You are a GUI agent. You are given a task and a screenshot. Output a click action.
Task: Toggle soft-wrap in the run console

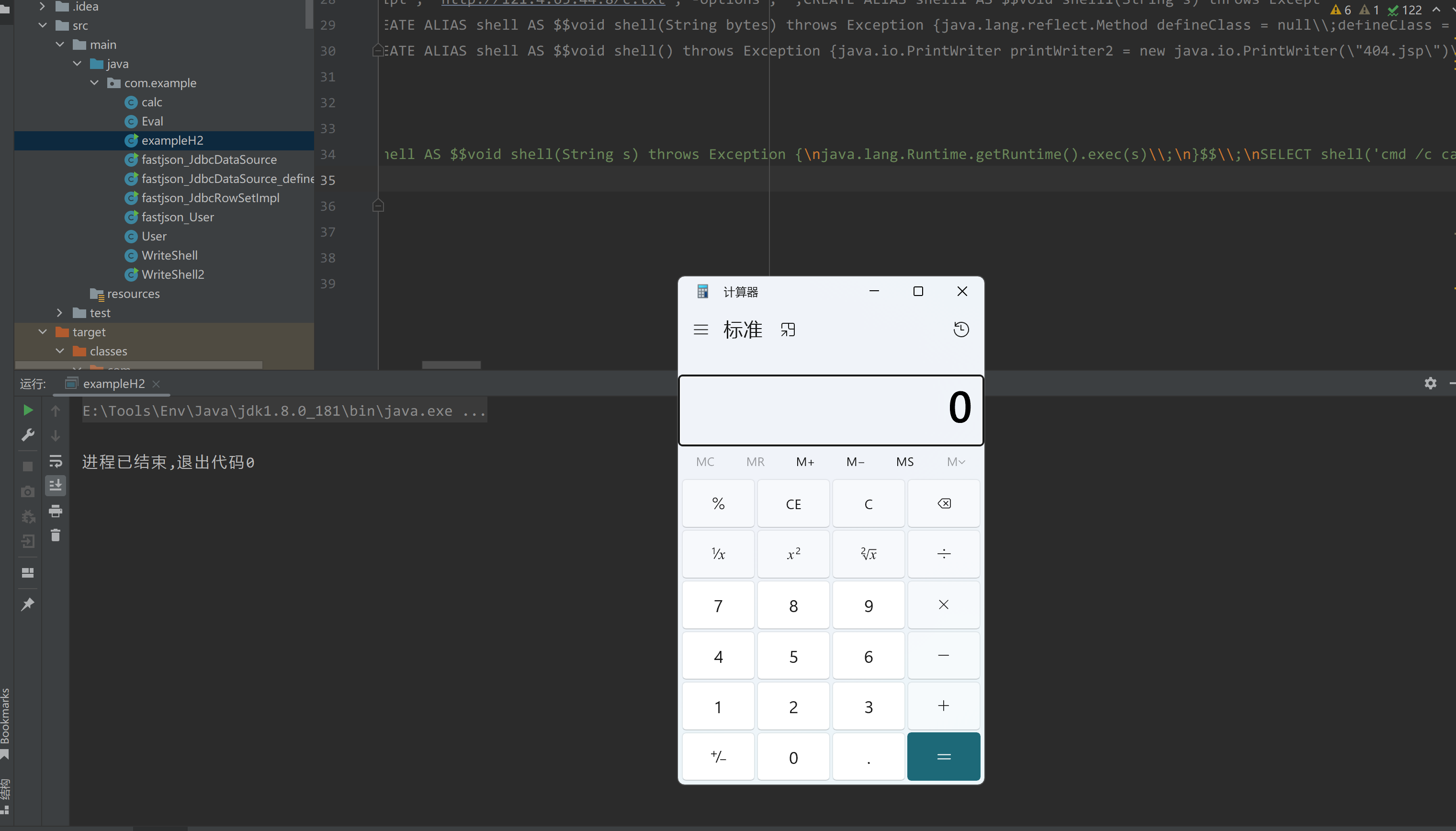[56, 461]
